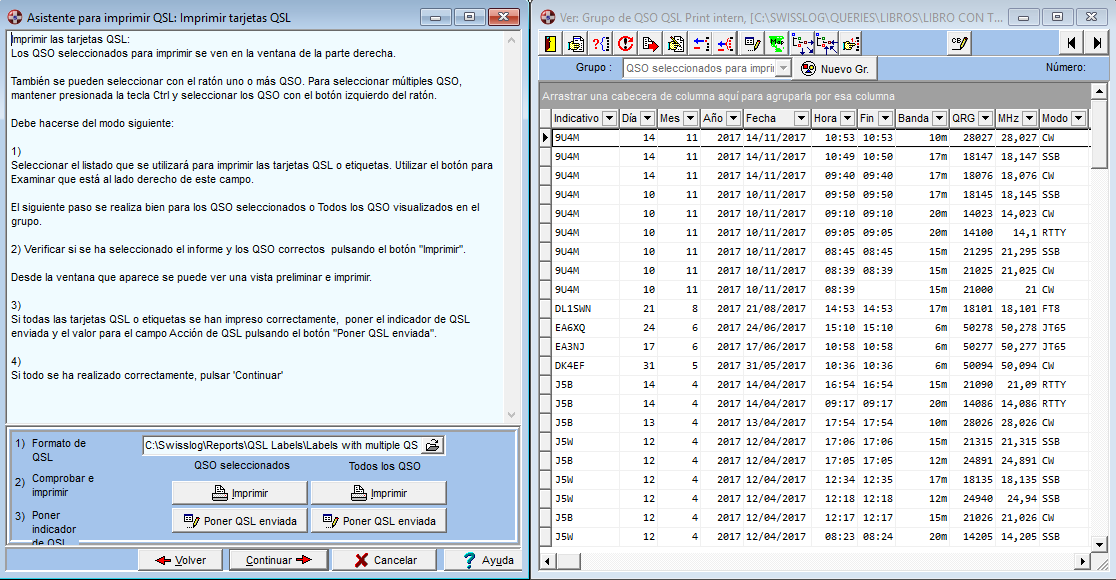Jump to last record arrow button
Screen dimensions: 1116x580
click(x=1097, y=43)
